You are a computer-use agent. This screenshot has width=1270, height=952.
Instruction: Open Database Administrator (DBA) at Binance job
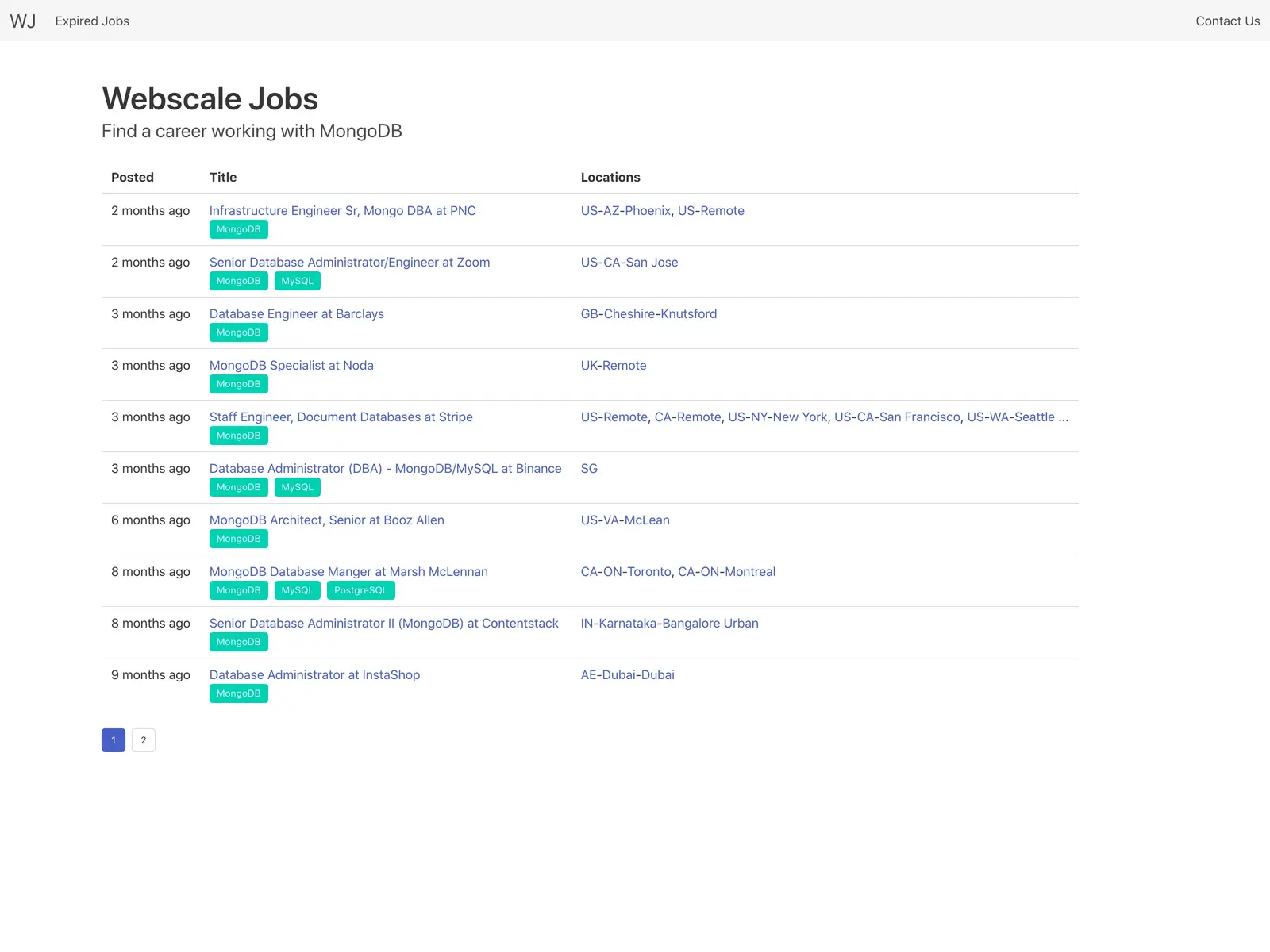coord(385,468)
